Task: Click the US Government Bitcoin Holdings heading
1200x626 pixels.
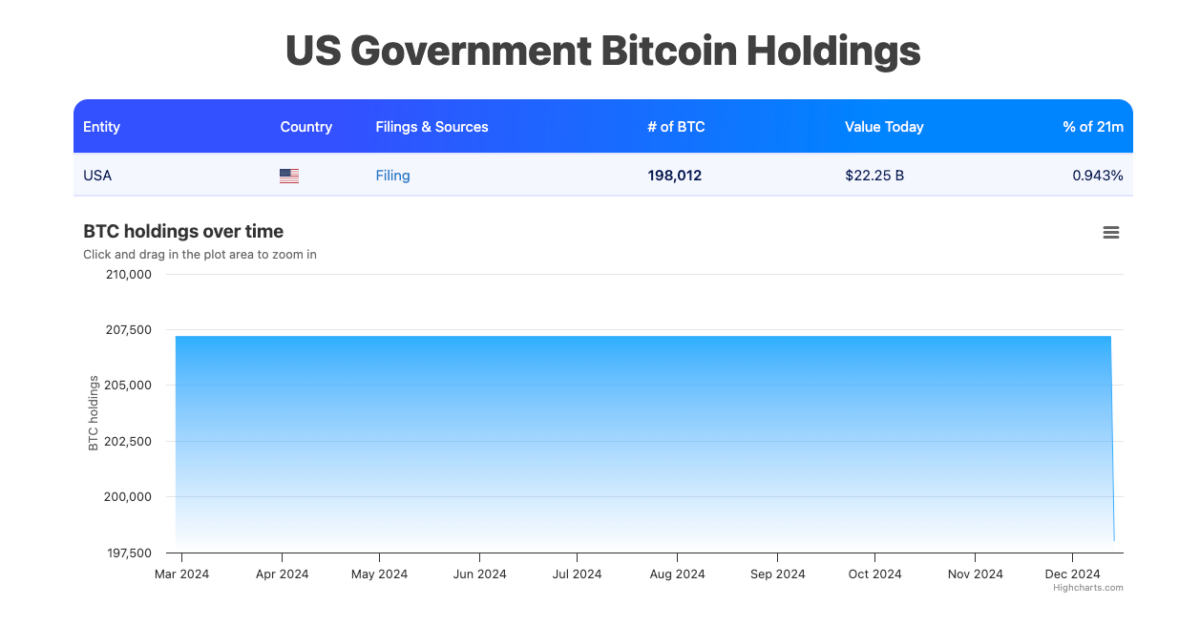Action: coord(603,51)
